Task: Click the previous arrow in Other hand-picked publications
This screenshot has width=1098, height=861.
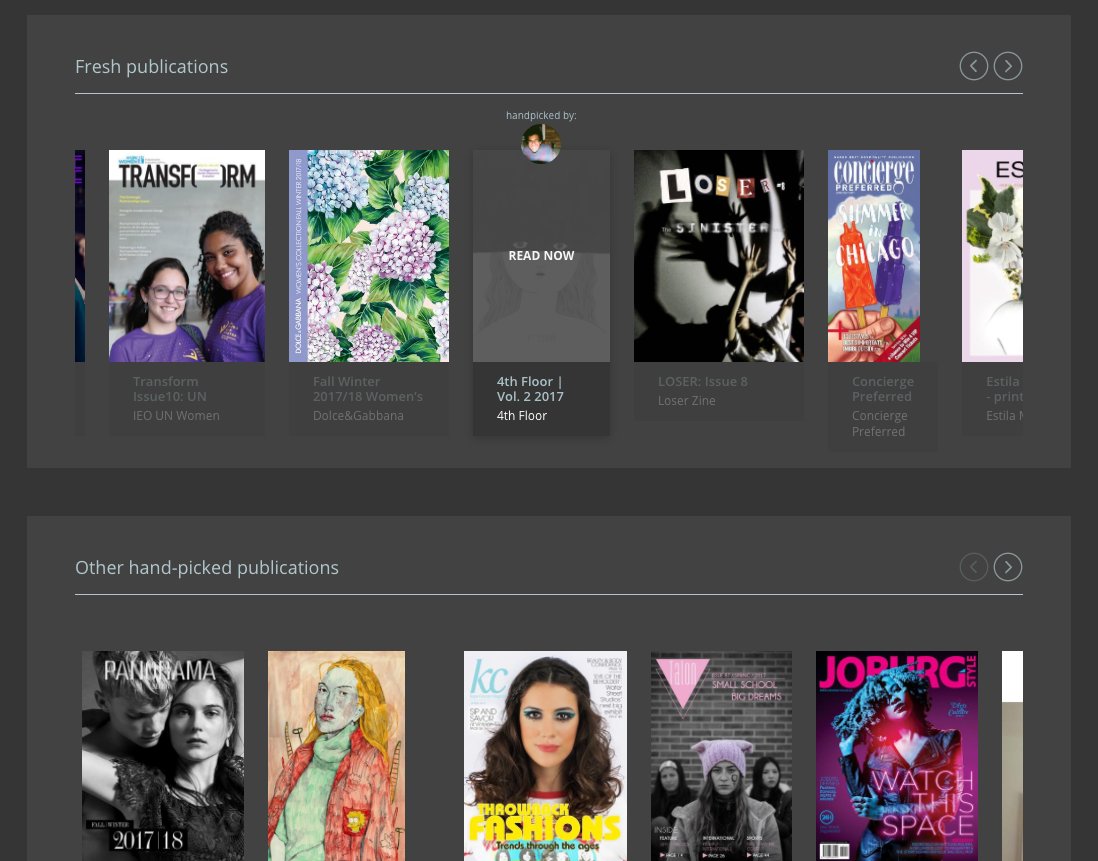Action: click(973, 567)
